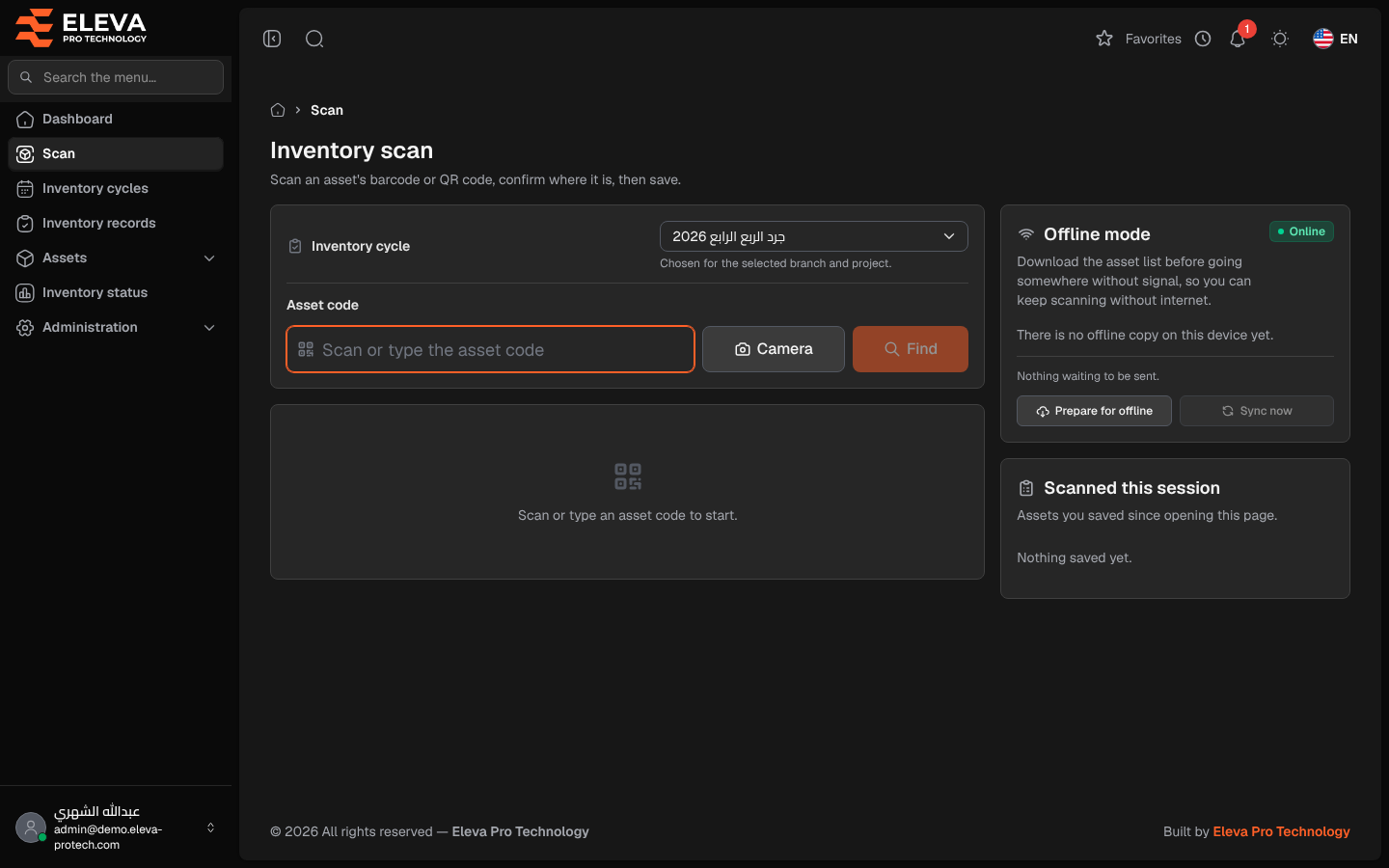Click the user avatar at sidebar bottom

point(31,827)
